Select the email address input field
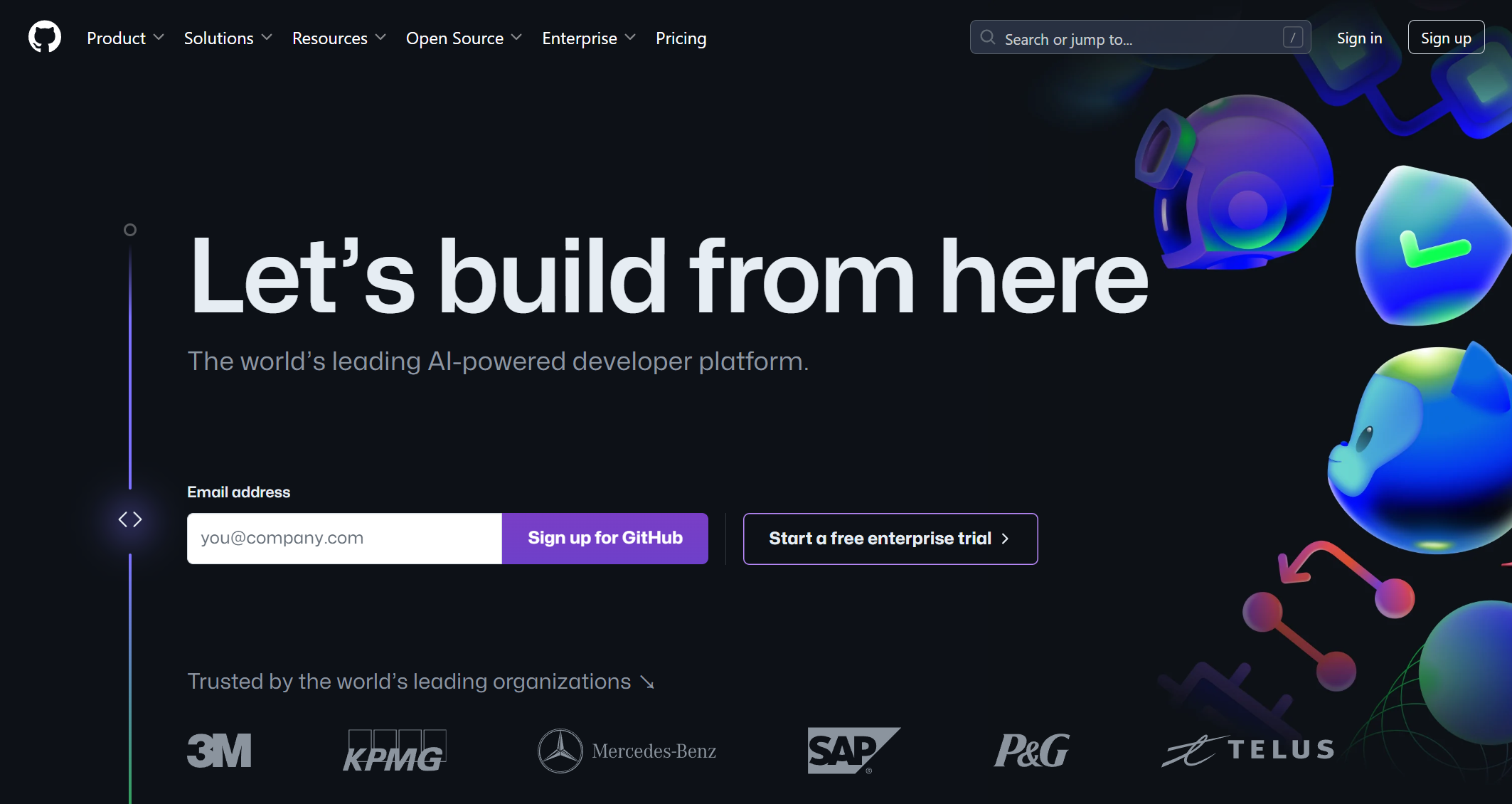Image resolution: width=1512 pixels, height=804 pixels. (x=344, y=538)
